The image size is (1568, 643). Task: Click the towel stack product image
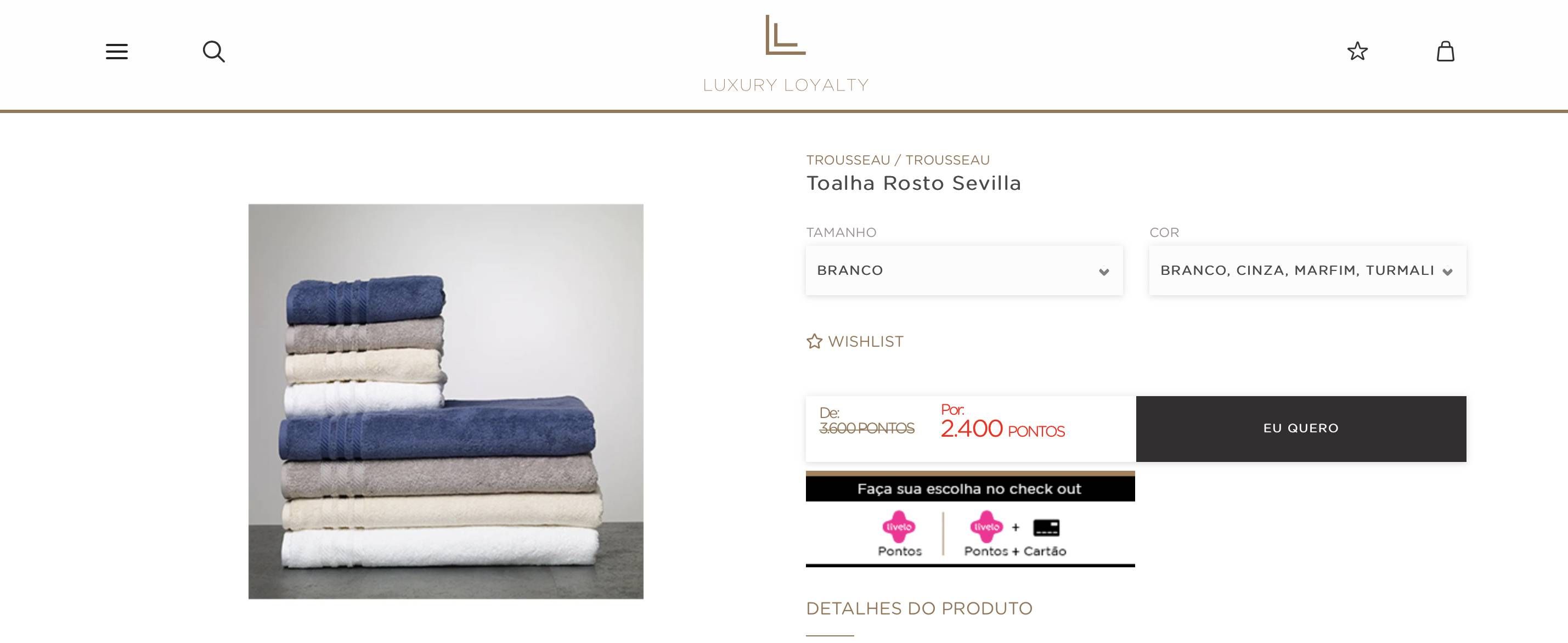coord(445,401)
